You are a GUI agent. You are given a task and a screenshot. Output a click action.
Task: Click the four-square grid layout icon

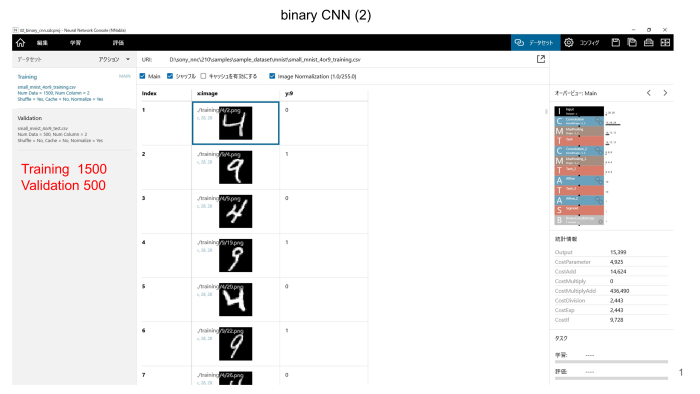[665, 43]
